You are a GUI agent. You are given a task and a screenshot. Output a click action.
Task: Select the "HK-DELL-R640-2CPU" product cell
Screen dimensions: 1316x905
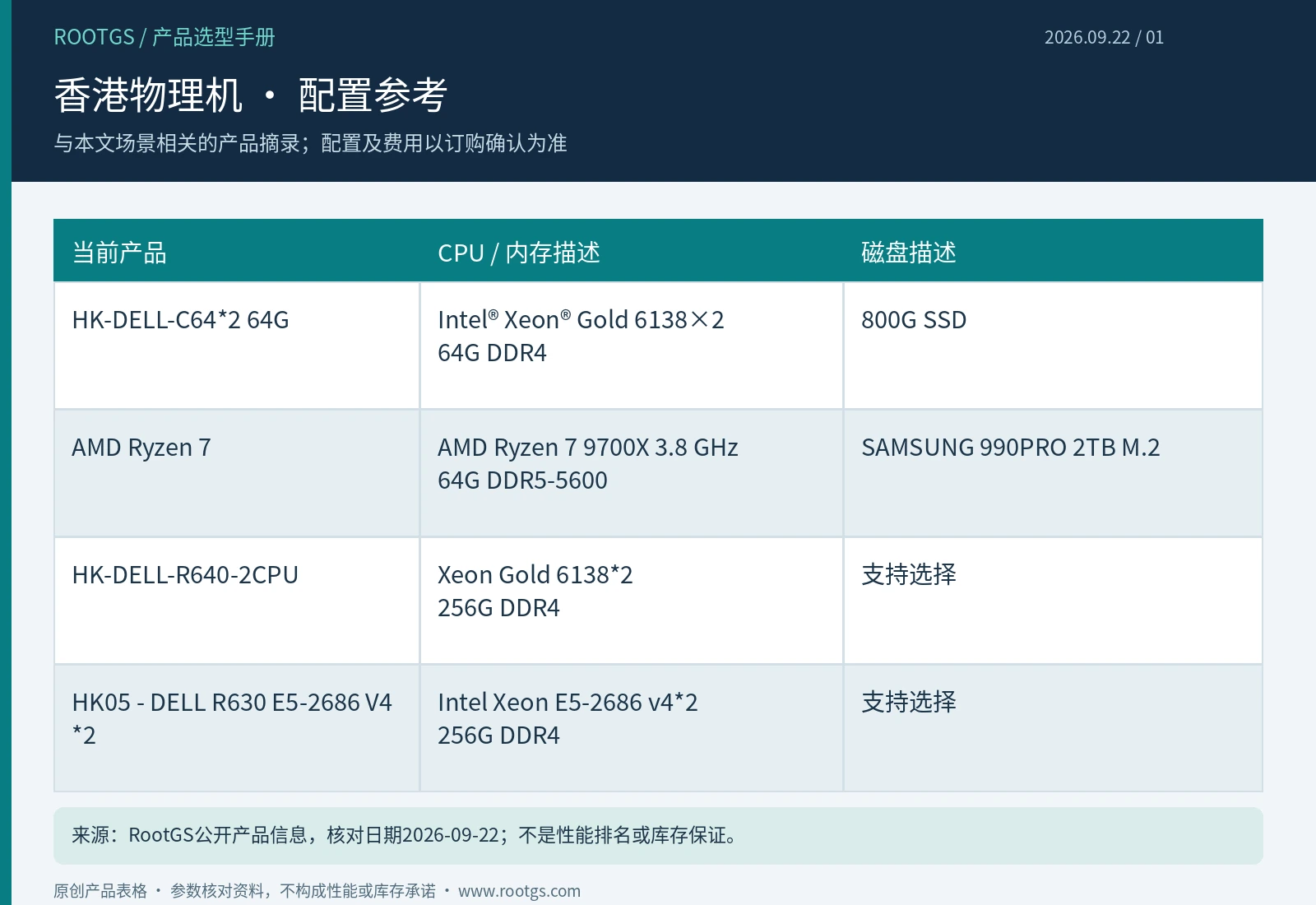(237, 601)
